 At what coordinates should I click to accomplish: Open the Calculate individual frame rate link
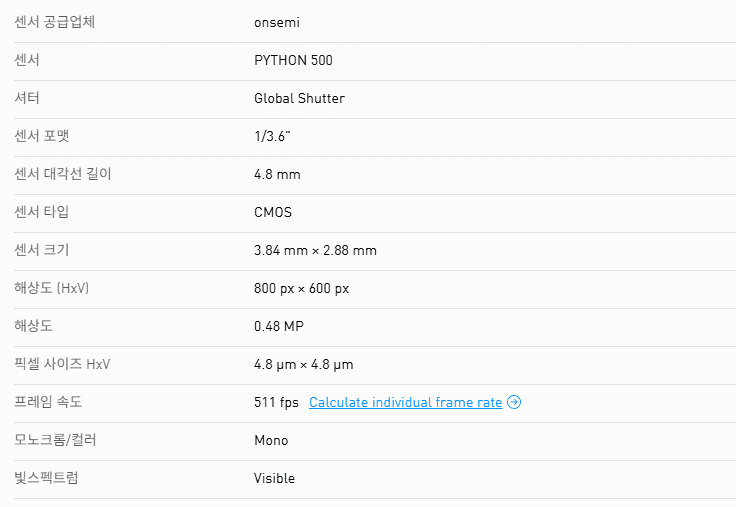405,403
